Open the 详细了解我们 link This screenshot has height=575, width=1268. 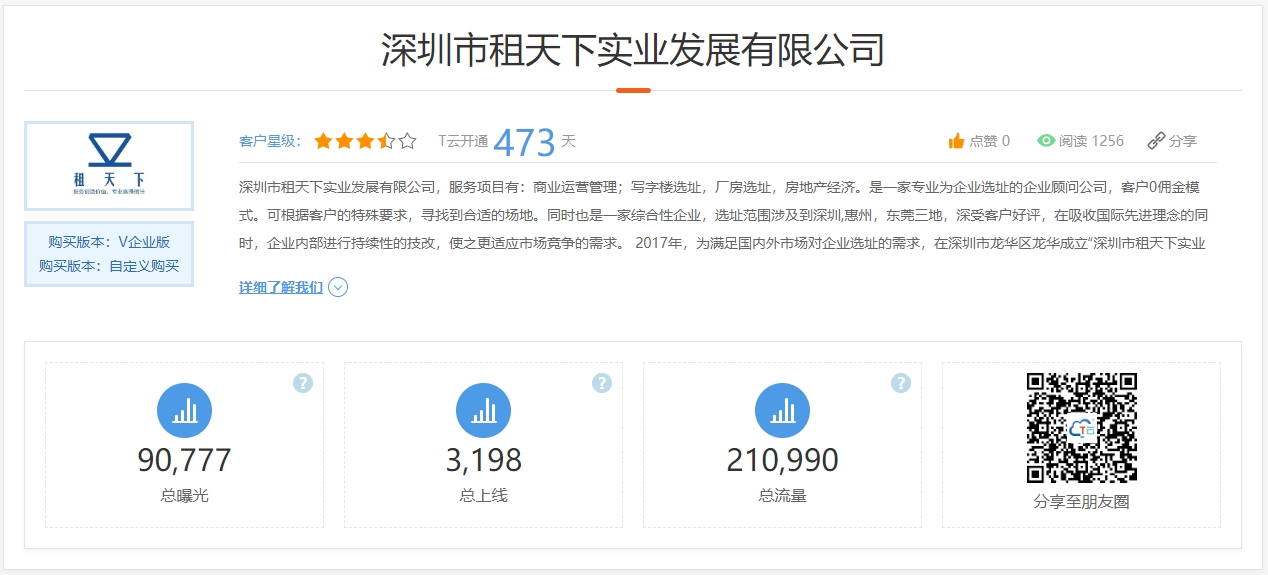pyautogui.click(x=281, y=288)
